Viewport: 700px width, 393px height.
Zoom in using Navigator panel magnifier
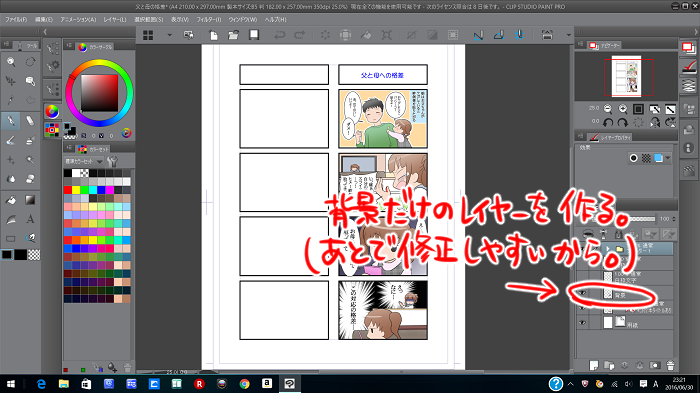[x=623, y=109]
